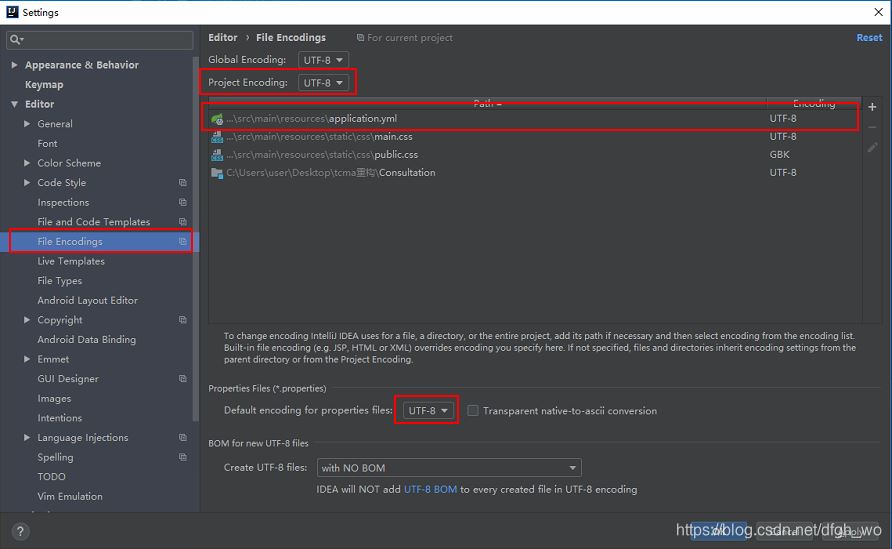Open Android Layout Editor page

click(x=88, y=300)
